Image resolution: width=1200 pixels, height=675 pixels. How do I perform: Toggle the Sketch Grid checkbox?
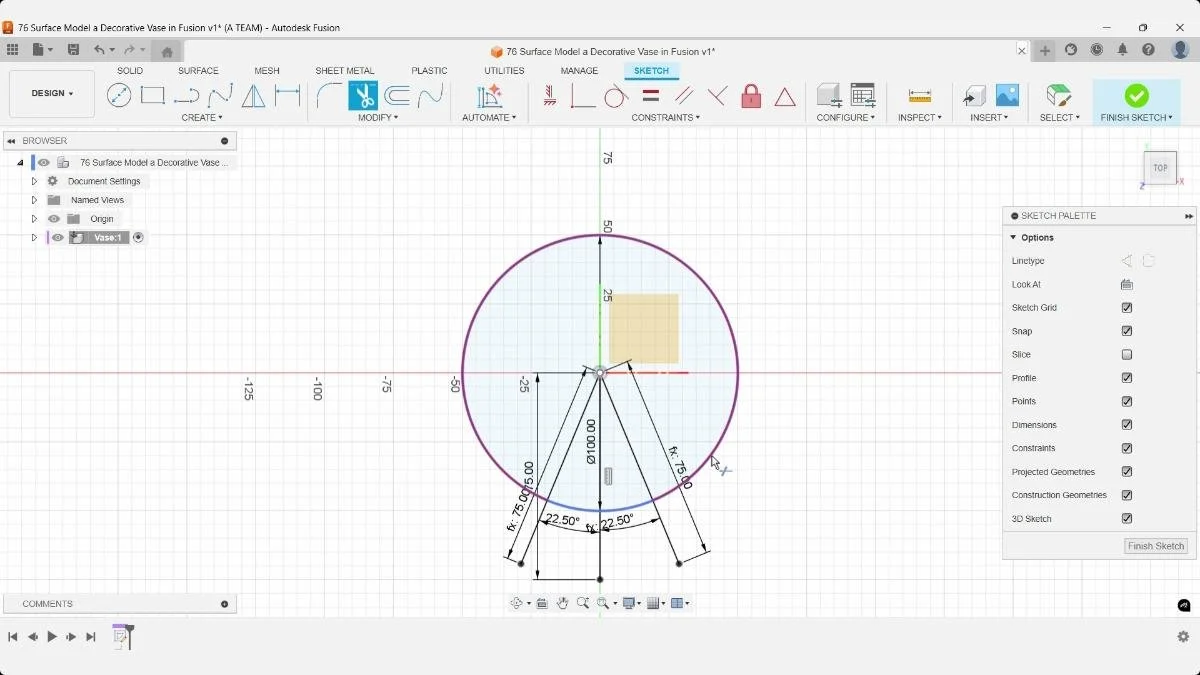point(1127,308)
